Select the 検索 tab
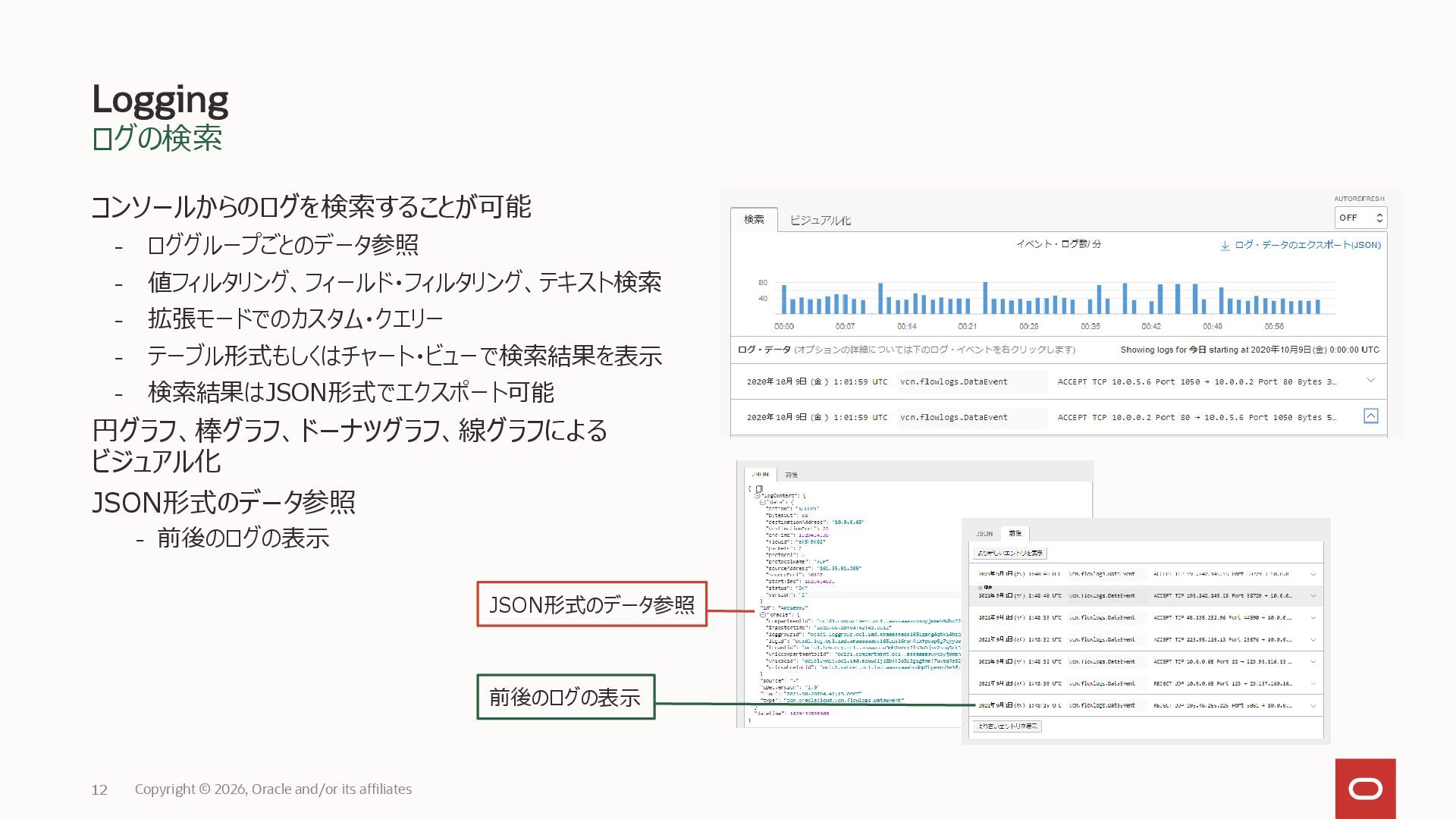This screenshot has height=819, width=1456. coord(754,219)
